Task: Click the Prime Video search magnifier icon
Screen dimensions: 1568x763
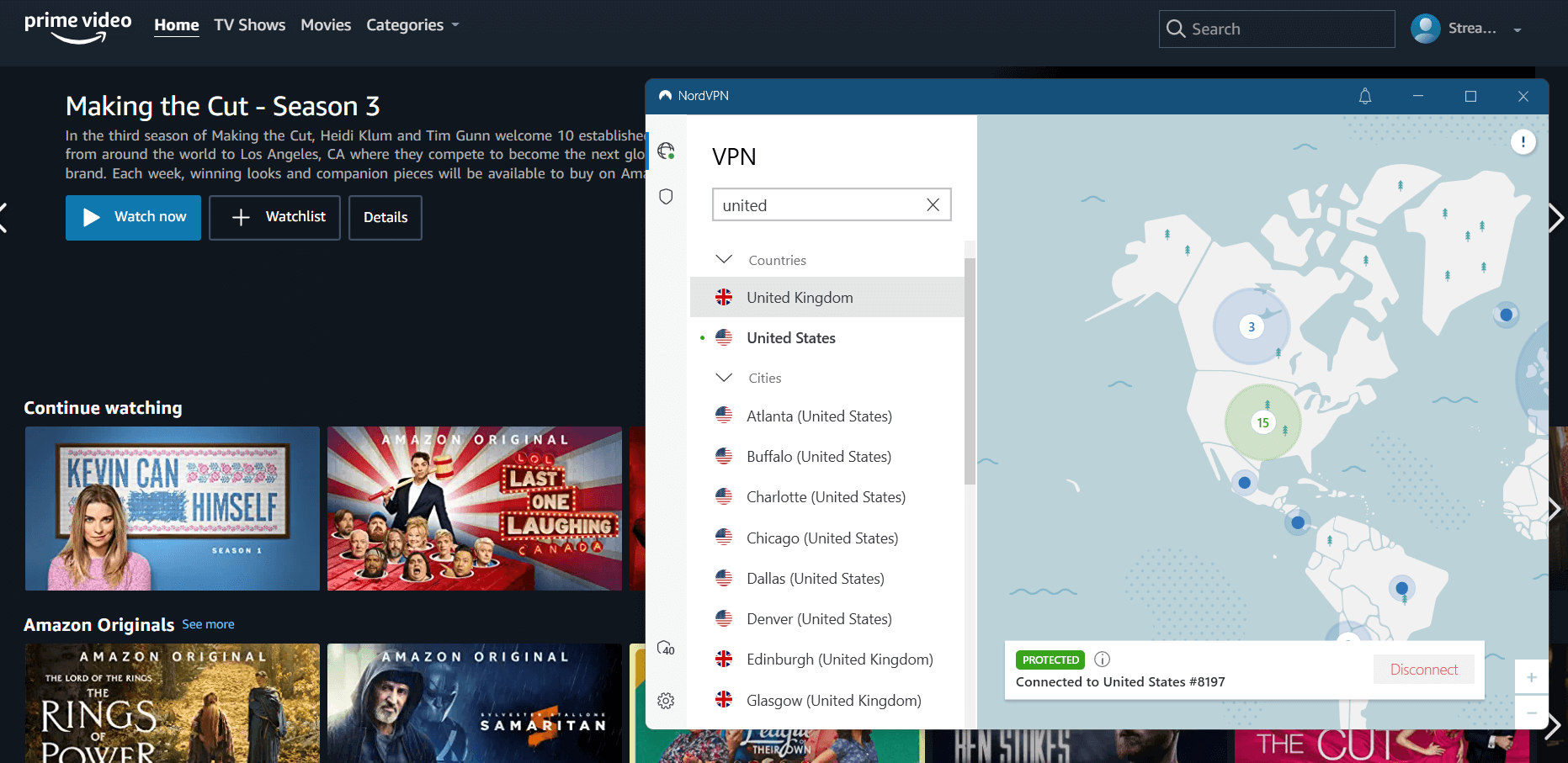Action: pyautogui.click(x=1176, y=29)
